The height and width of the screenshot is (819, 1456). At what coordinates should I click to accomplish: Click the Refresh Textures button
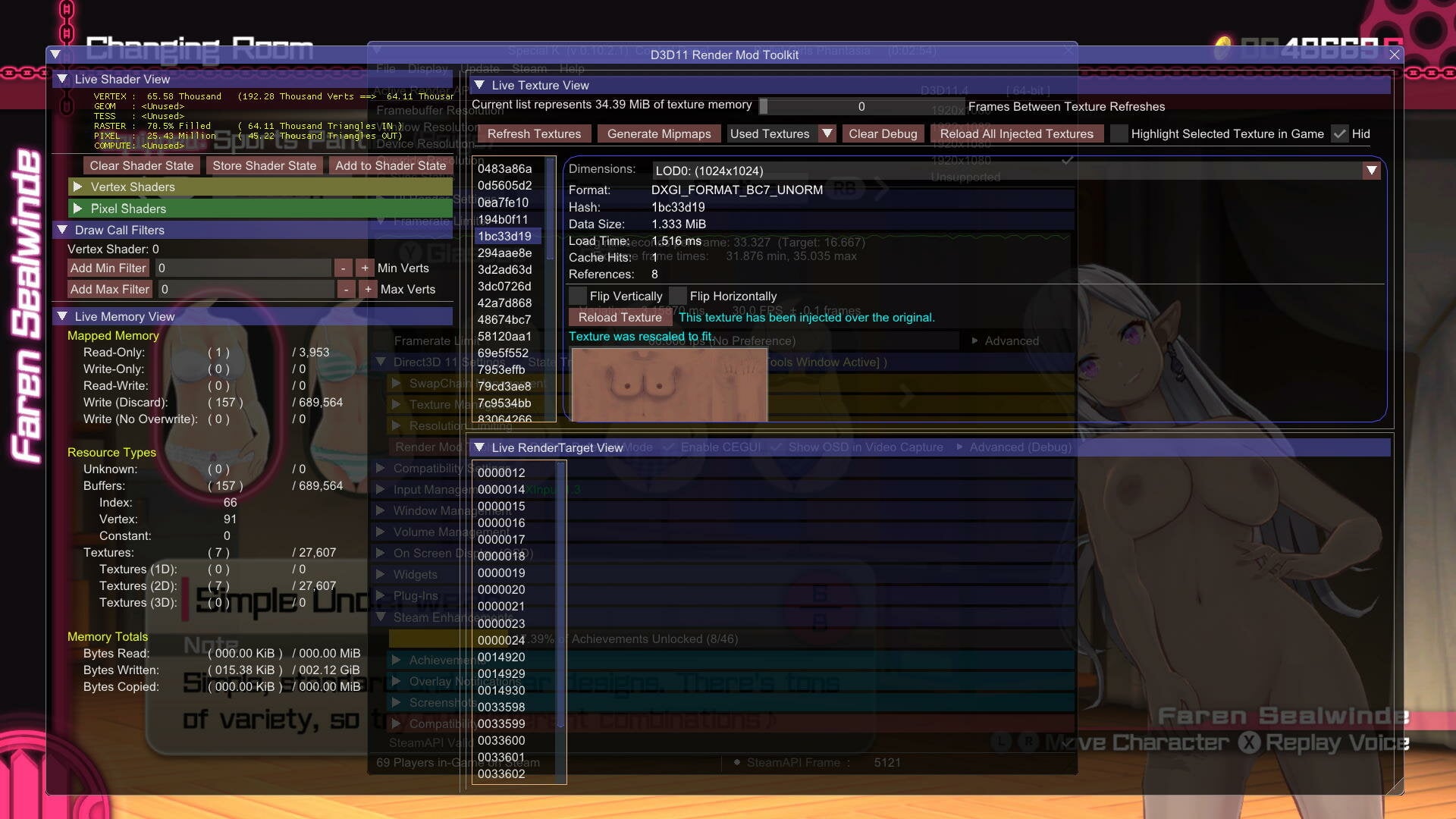click(x=534, y=133)
